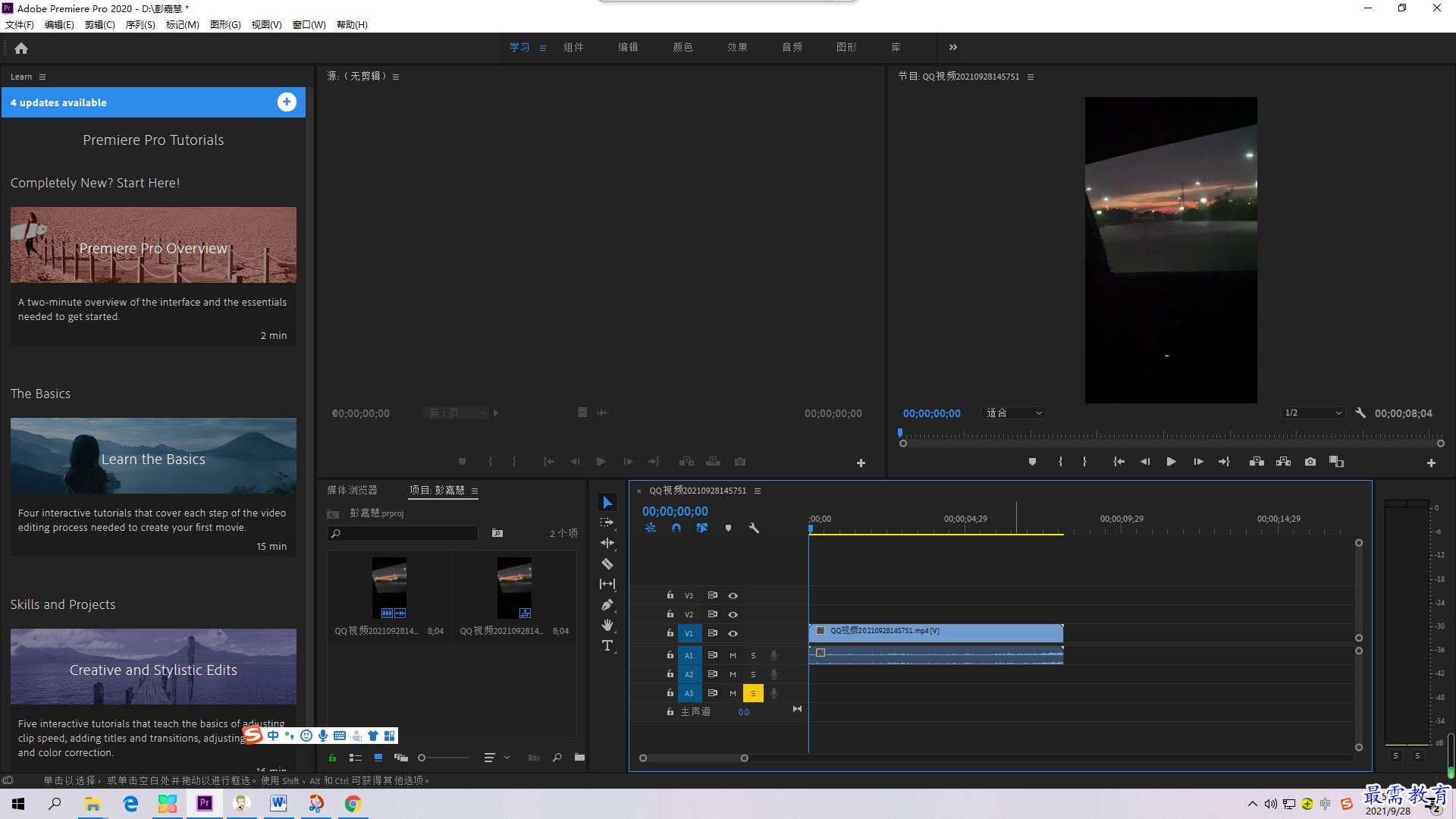Viewport: 1456px width, 819px height.
Task: Switch to 编辑 workspace tab
Action: tap(628, 47)
